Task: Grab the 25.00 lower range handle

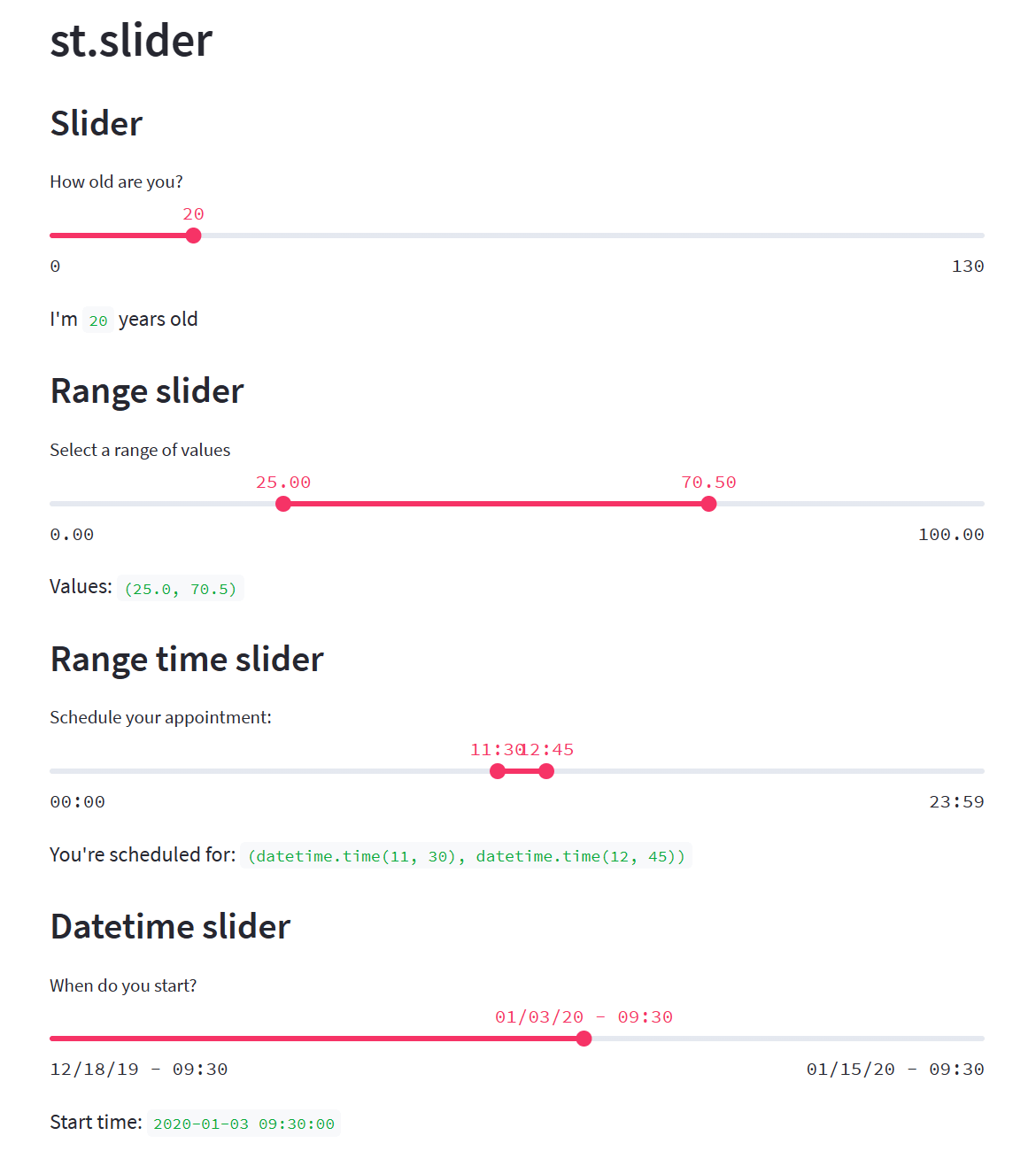Action: [283, 504]
